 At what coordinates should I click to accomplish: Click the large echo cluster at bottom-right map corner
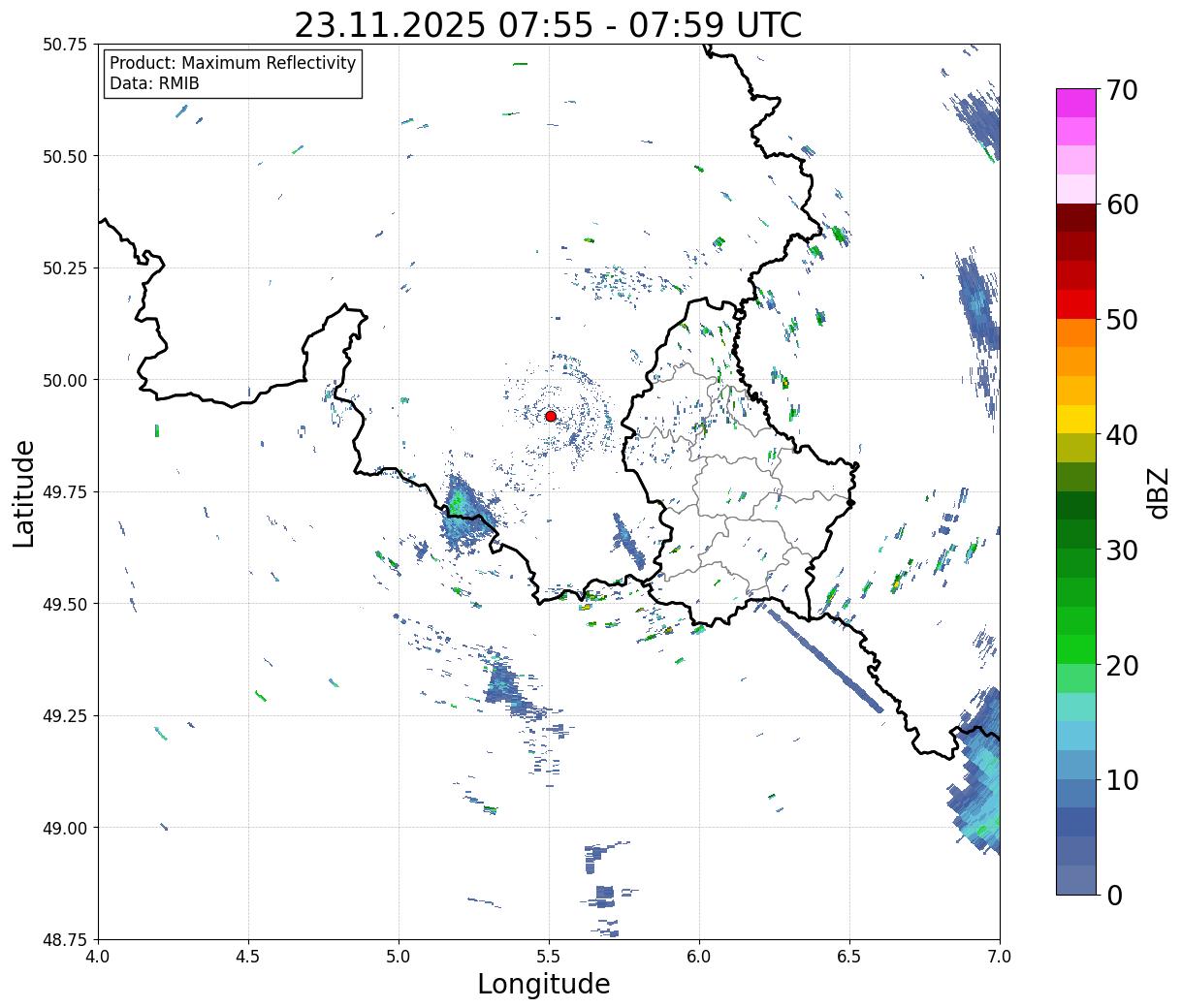tap(974, 771)
